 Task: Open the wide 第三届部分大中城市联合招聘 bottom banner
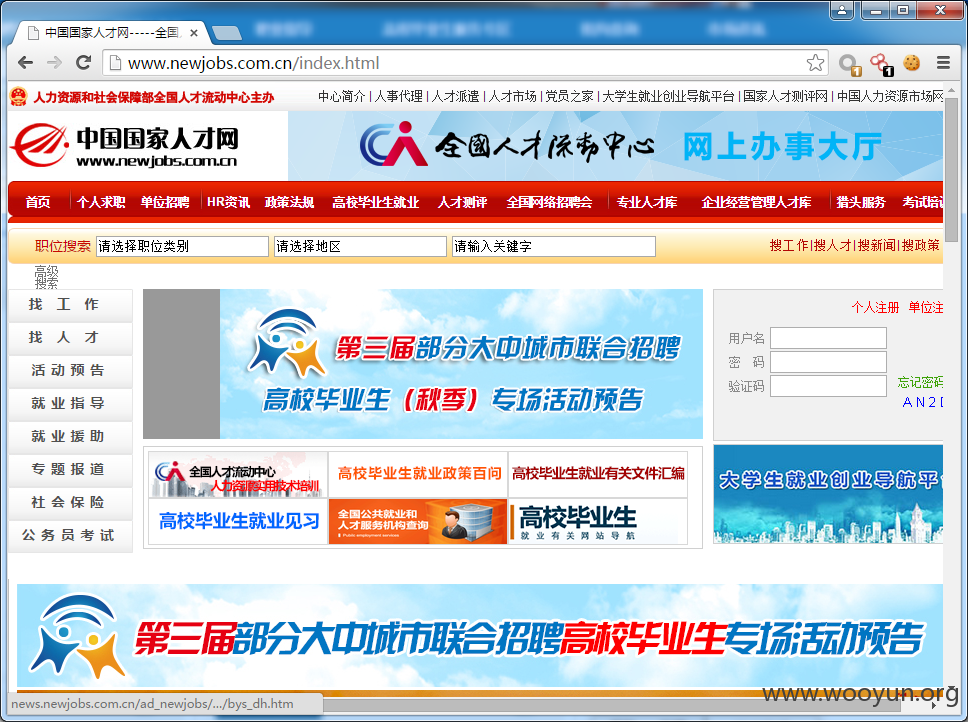click(x=480, y=636)
